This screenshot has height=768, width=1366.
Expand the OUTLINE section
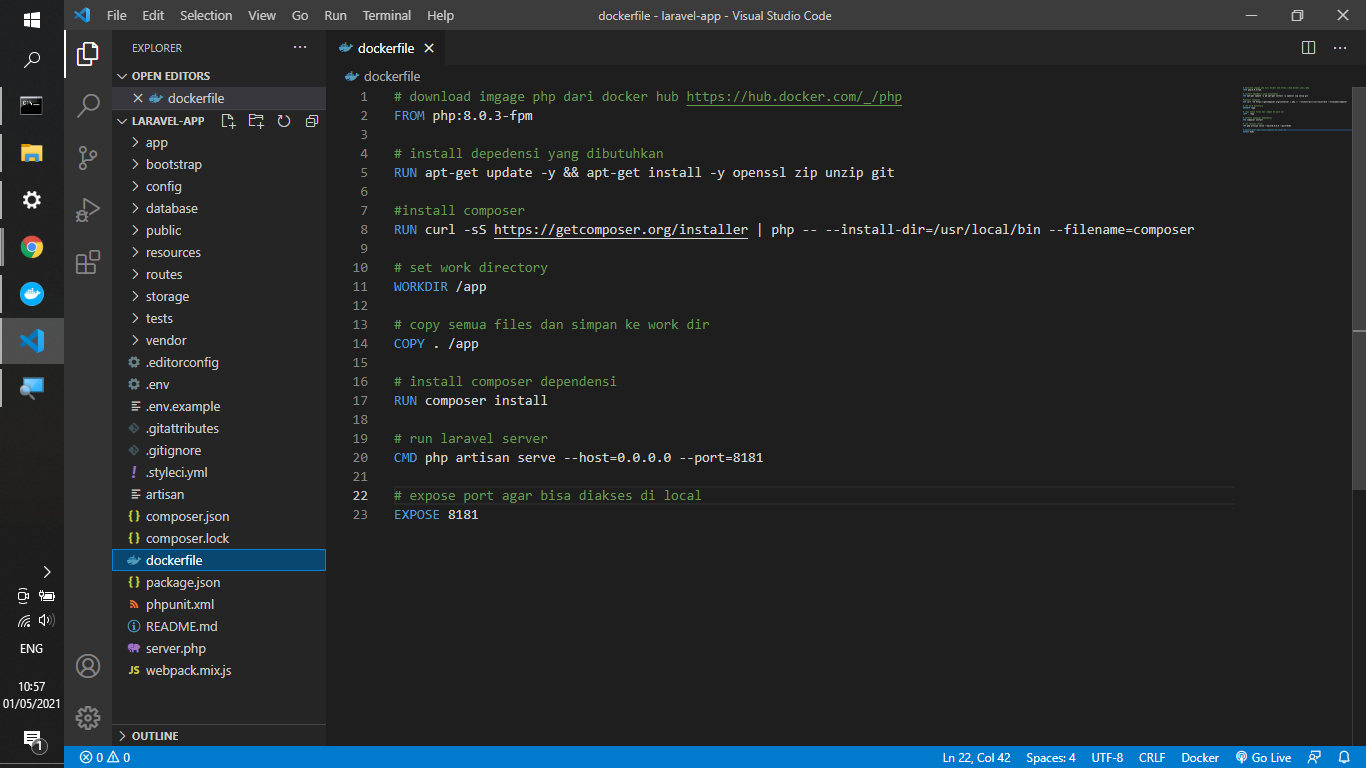click(x=219, y=736)
